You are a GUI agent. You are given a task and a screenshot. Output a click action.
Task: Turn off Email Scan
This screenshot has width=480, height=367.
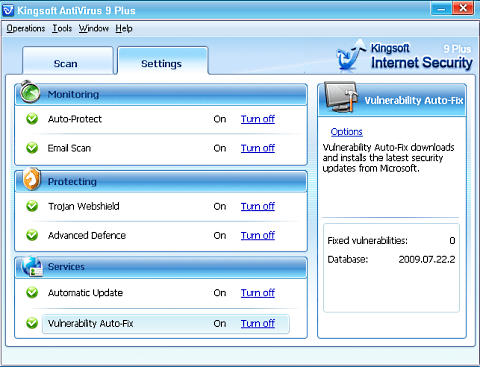[x=258, y=148]
